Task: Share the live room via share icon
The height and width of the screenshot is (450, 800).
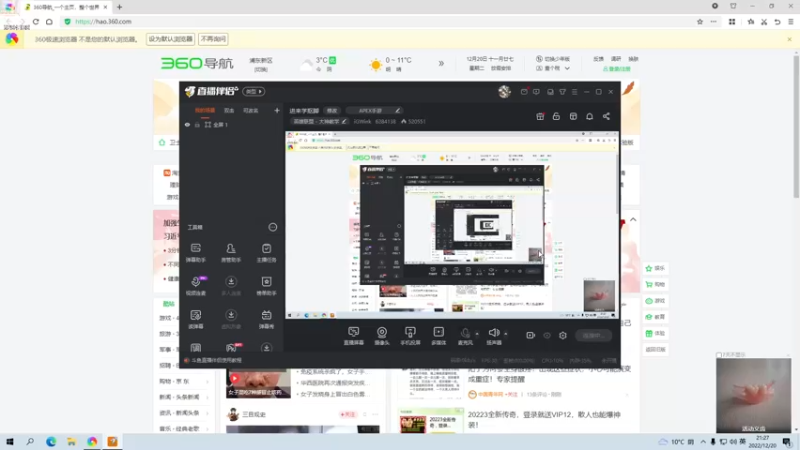Action: pos(606,116)
